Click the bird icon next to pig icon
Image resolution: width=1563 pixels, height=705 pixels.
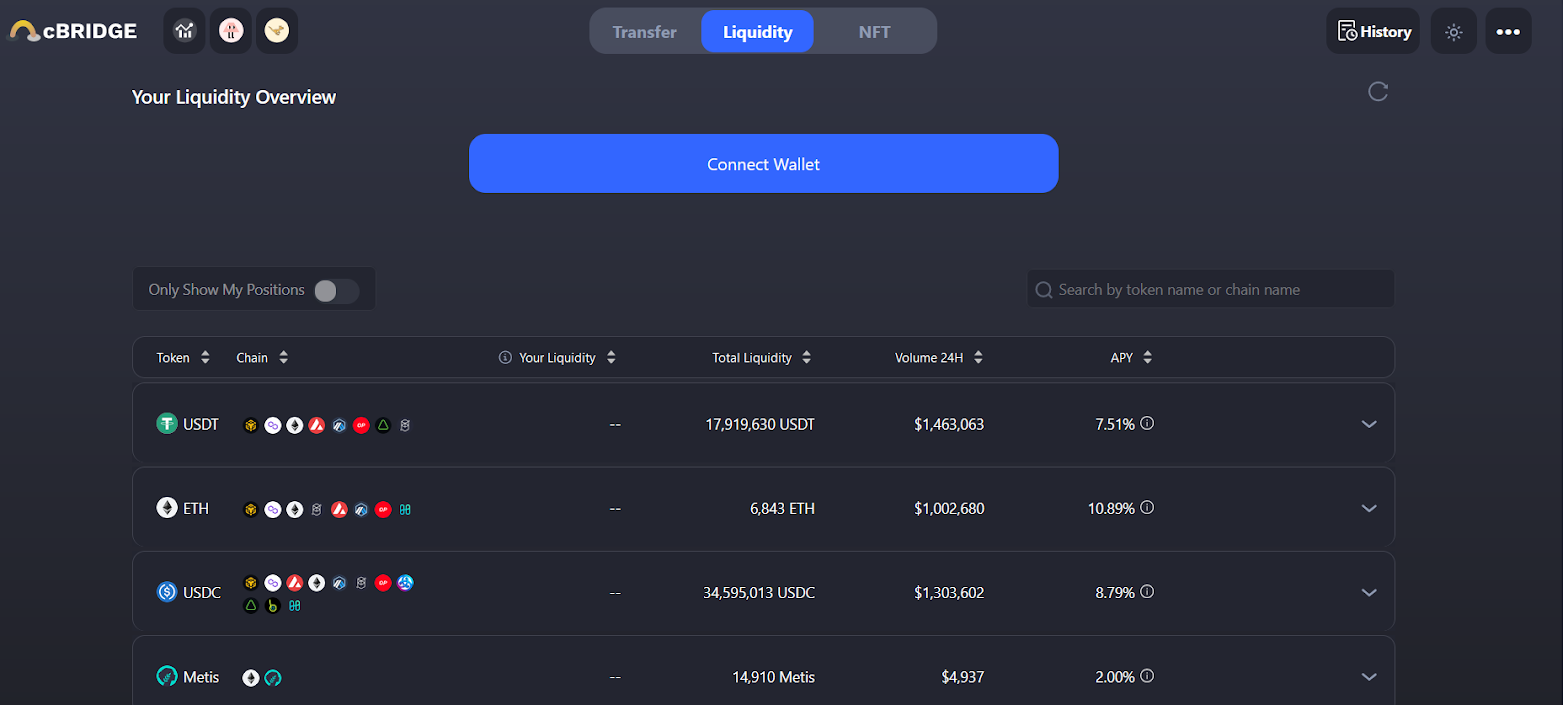(277, 31)
